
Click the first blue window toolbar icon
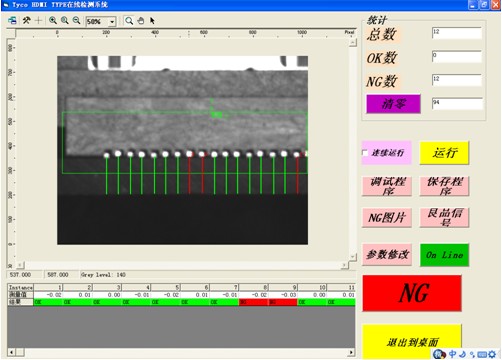(12, 21)
